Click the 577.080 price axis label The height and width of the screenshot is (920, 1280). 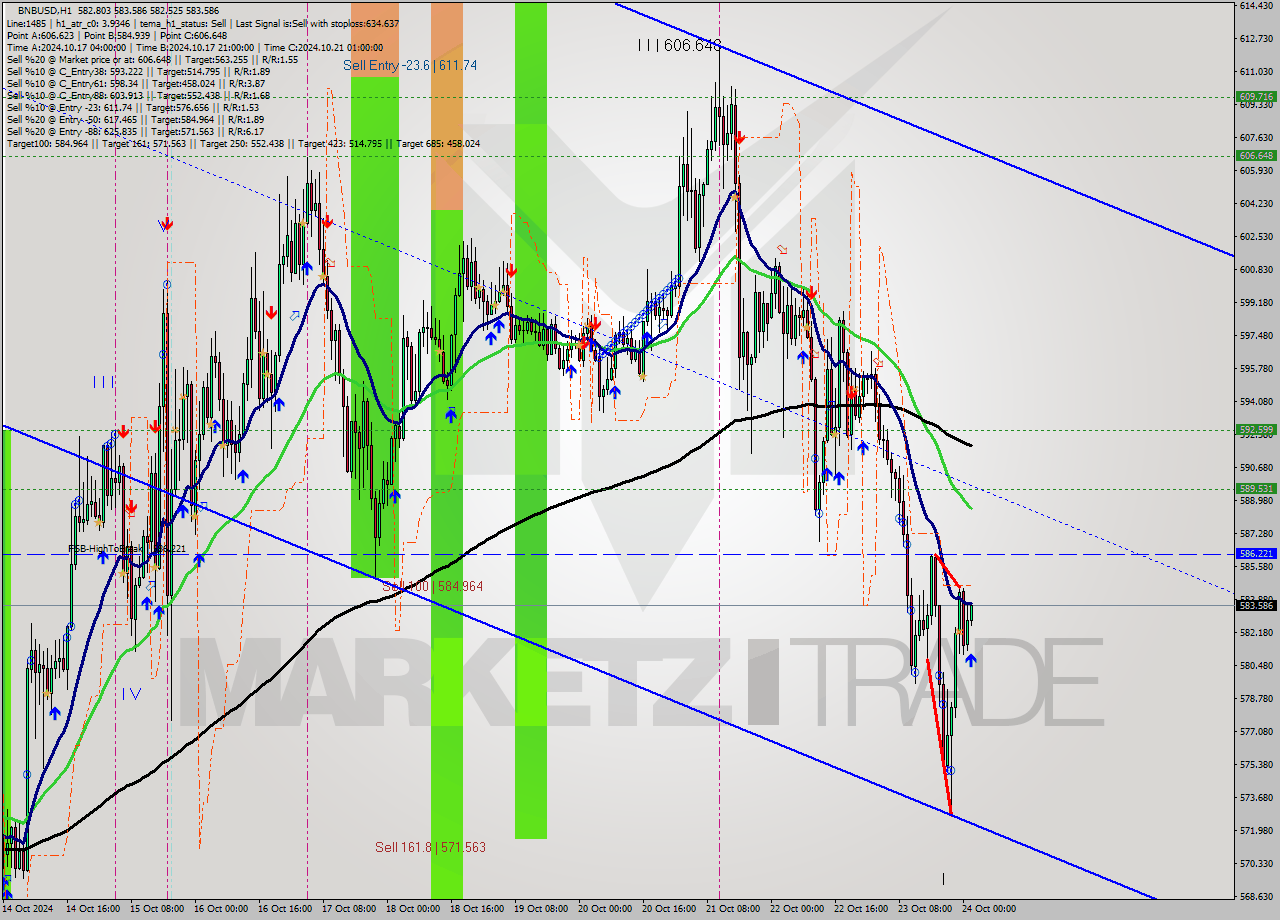(1256, 732)
